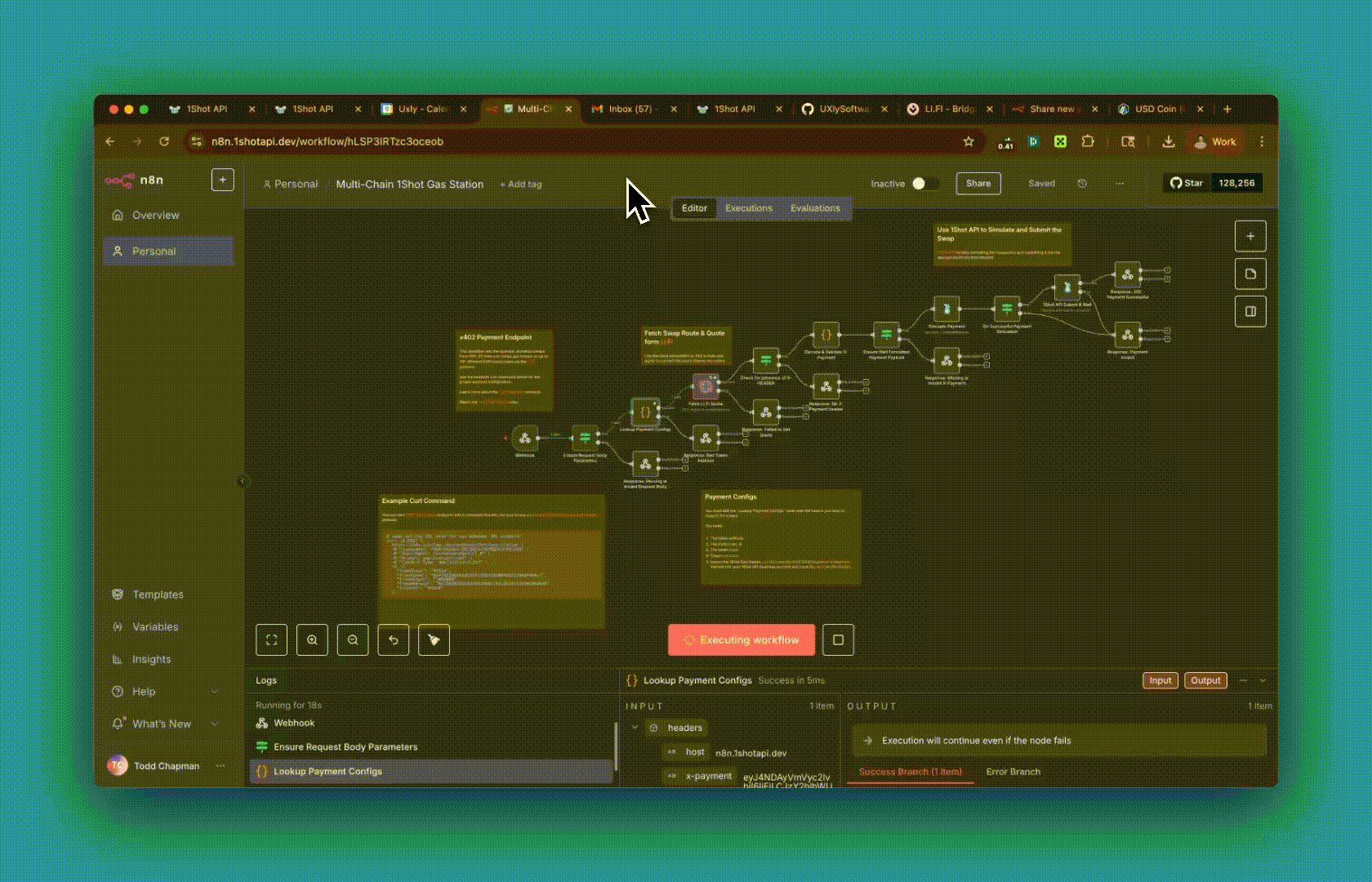The width and height of the screenshot is (1372, 882).
Task: Click the Share button
Action: (978, 184)
